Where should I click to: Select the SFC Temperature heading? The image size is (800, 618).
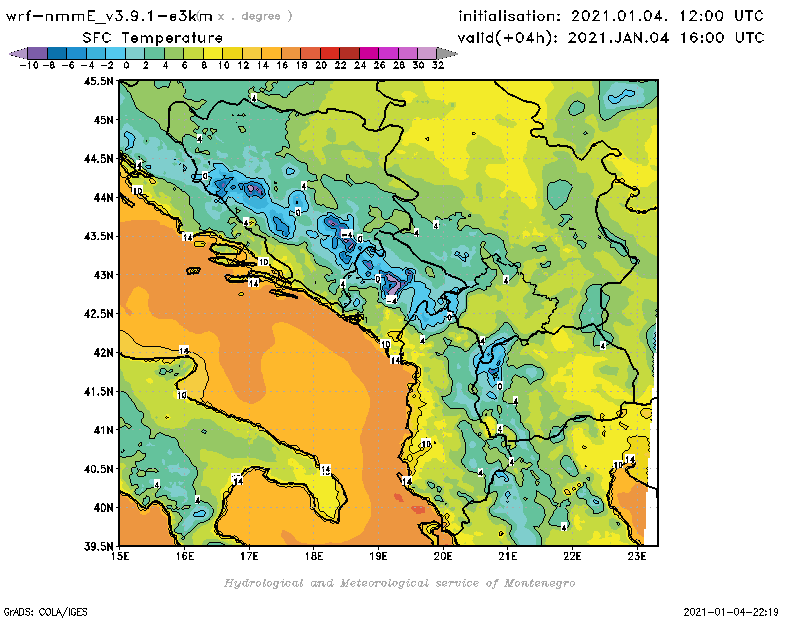point(153,38)
